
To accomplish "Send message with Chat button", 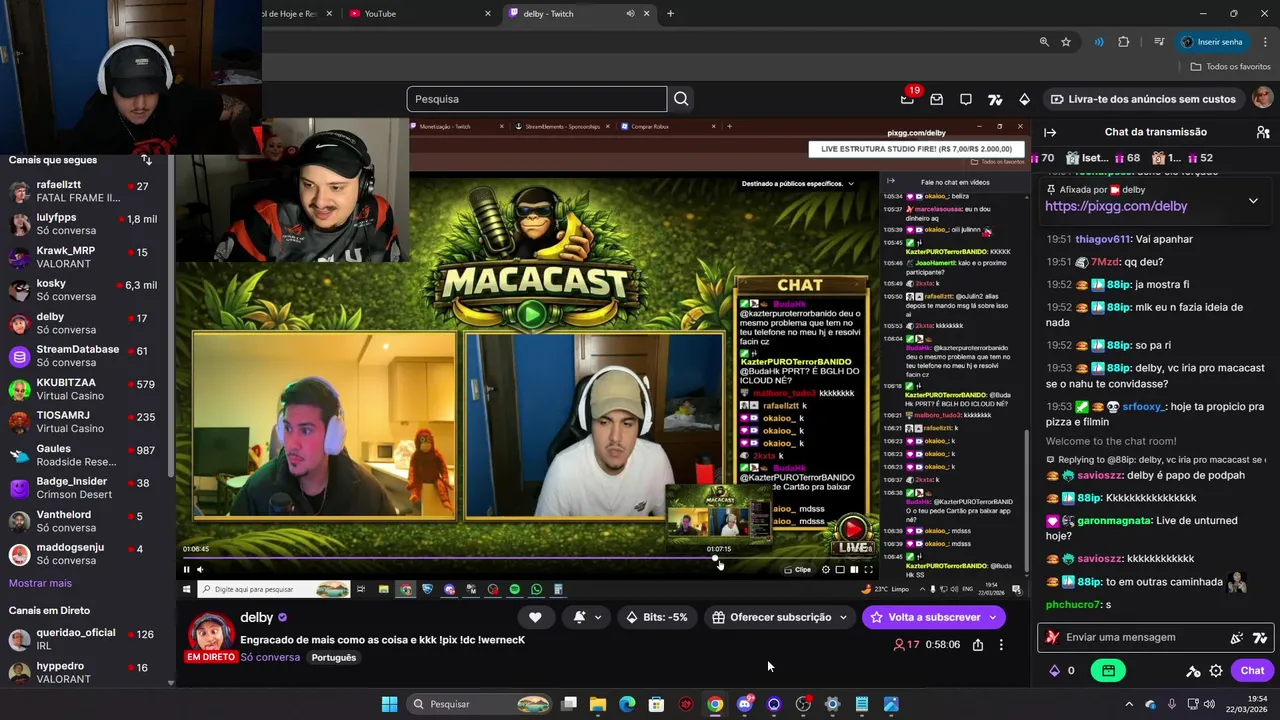I will 1252,671.
